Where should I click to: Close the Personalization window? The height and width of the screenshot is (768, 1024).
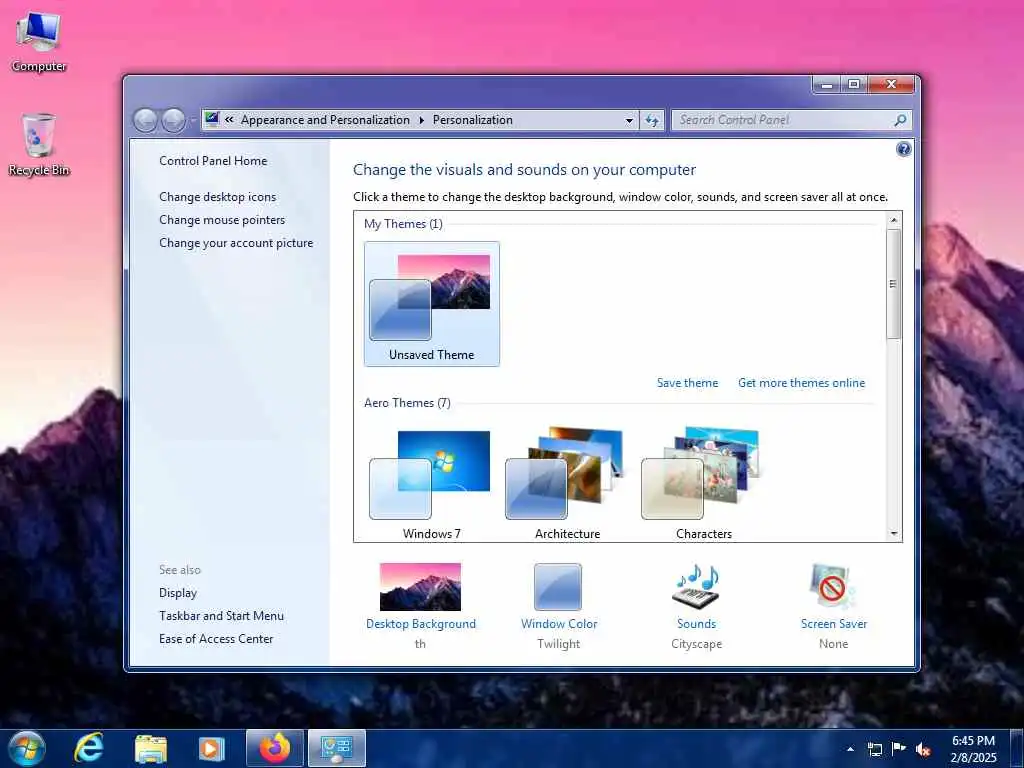point(891,84)
